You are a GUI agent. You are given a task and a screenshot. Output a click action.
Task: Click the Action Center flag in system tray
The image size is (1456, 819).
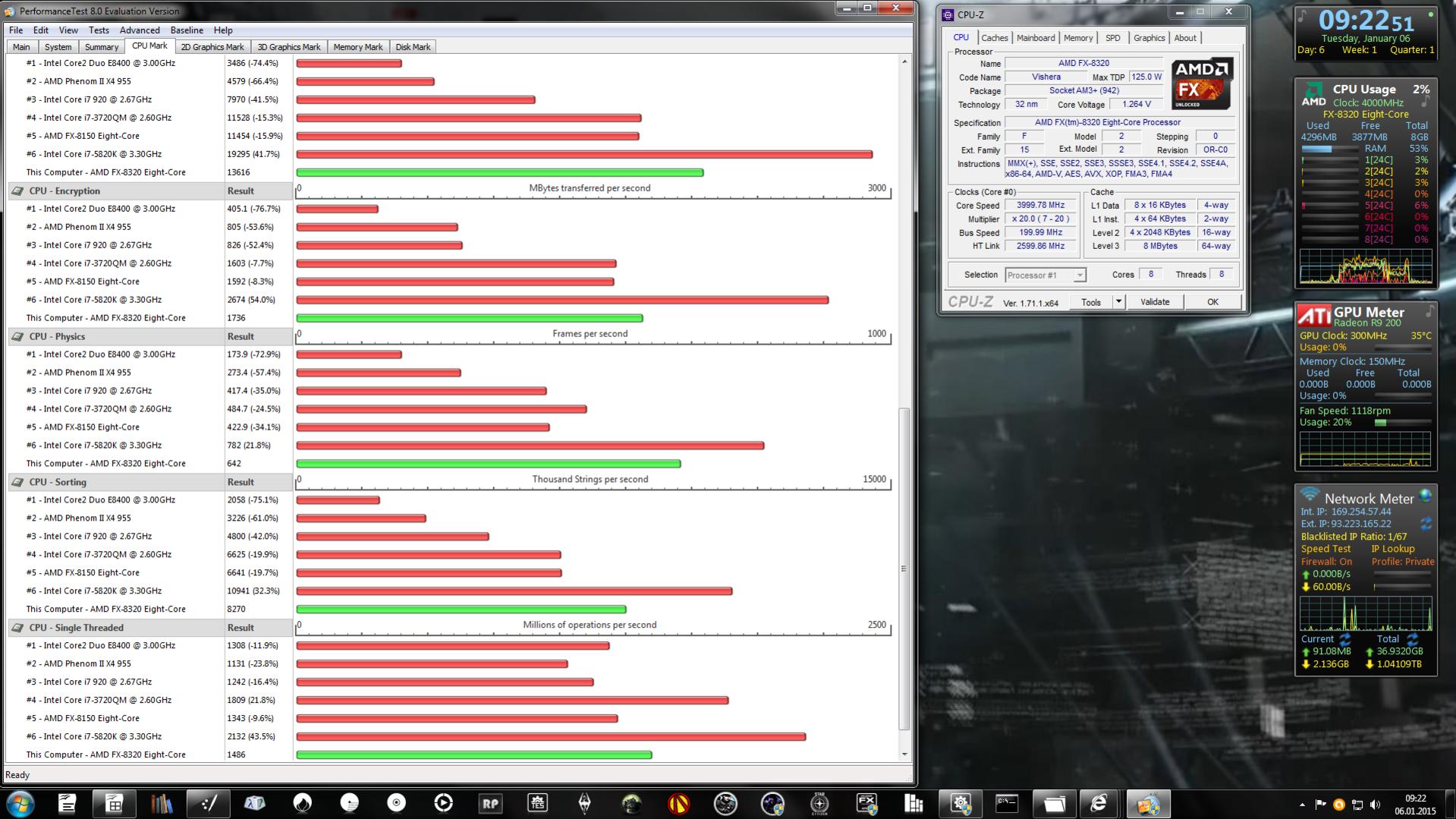tap(1320, 804)
